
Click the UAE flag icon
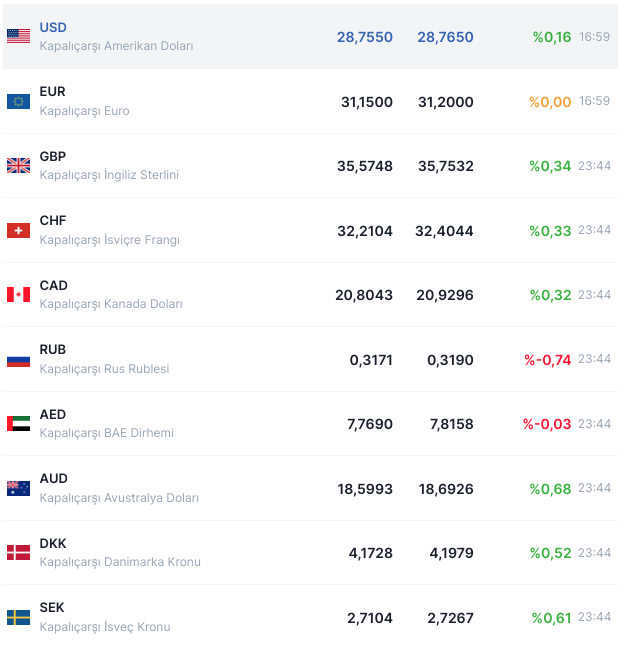click(18, 424)
